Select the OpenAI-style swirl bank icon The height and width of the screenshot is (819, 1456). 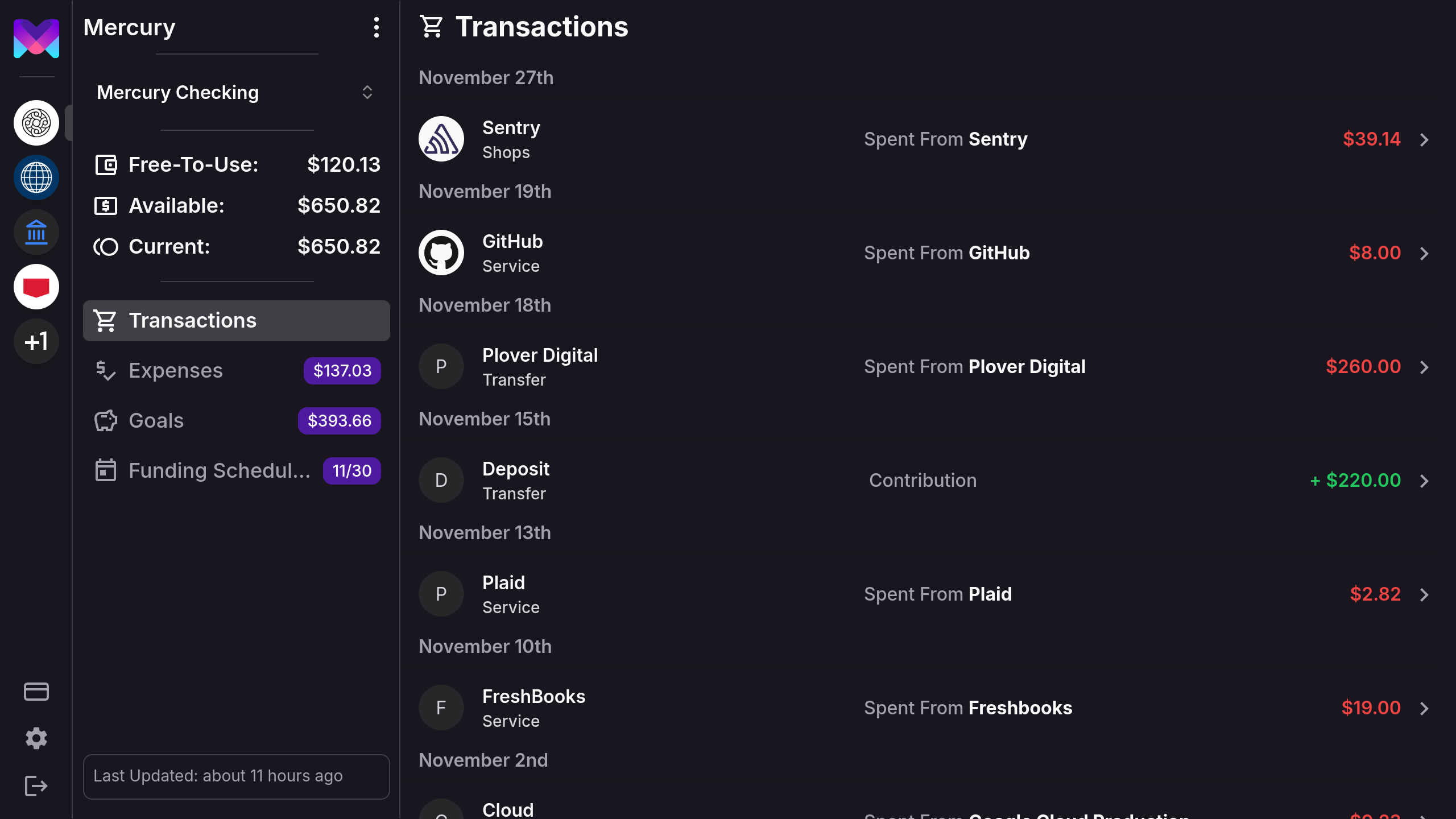pos(36,123)
